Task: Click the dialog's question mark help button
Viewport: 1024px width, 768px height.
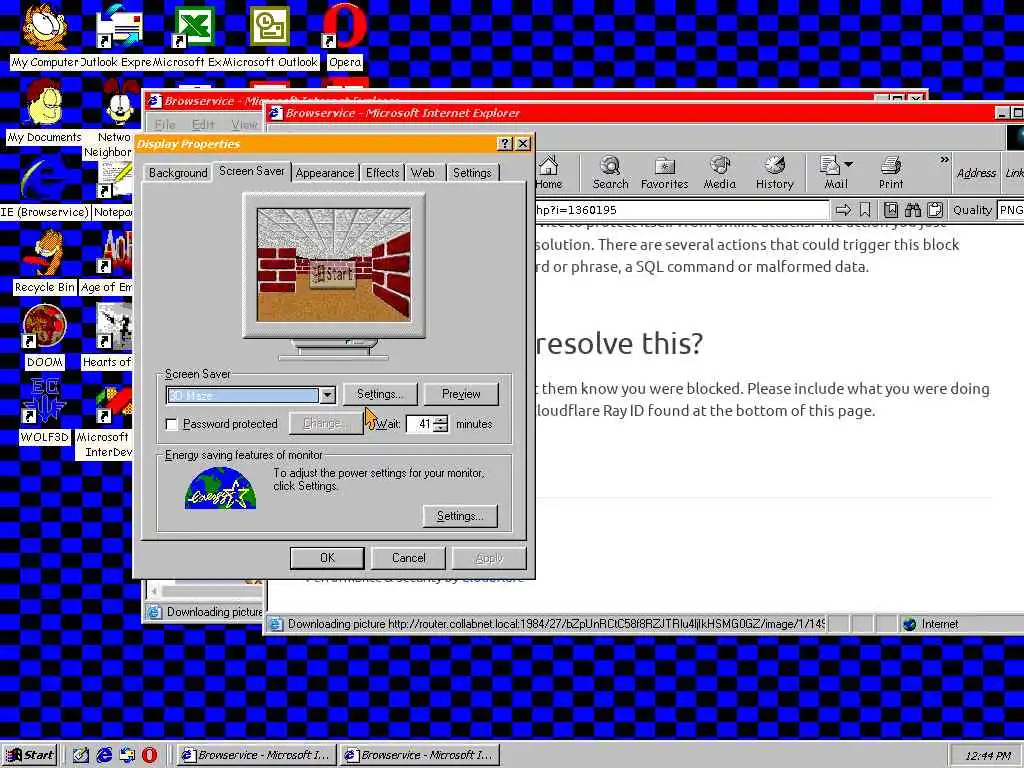Action: click(x=504, y=144)
